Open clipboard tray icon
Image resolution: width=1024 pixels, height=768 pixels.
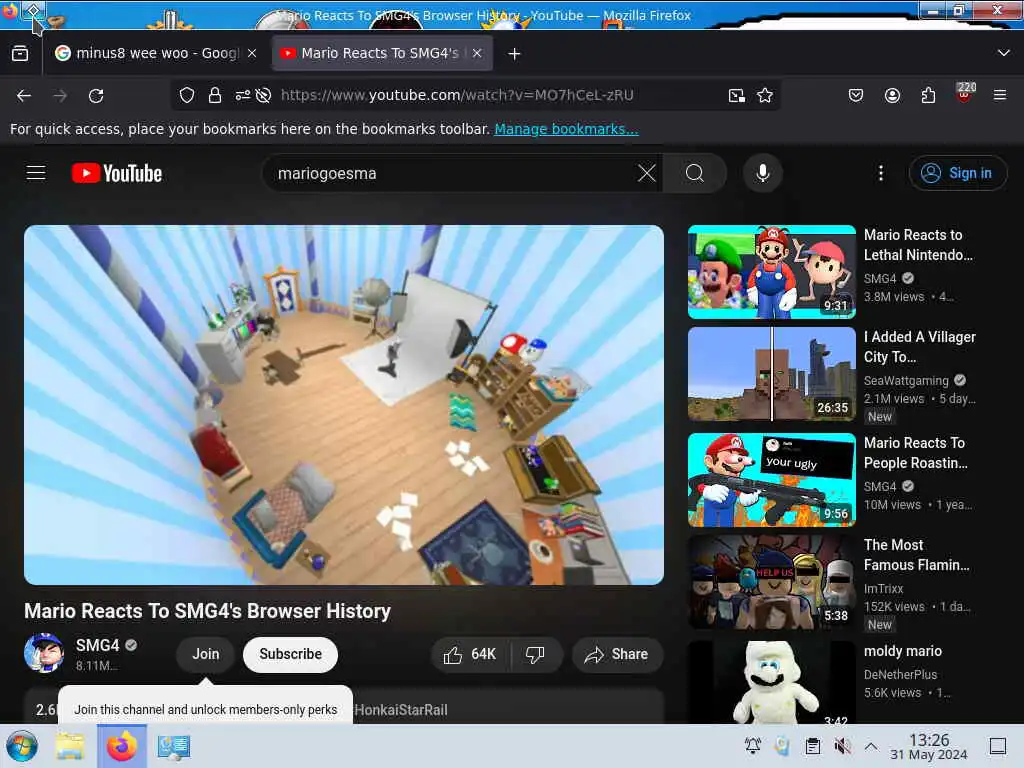coord(812,746)
